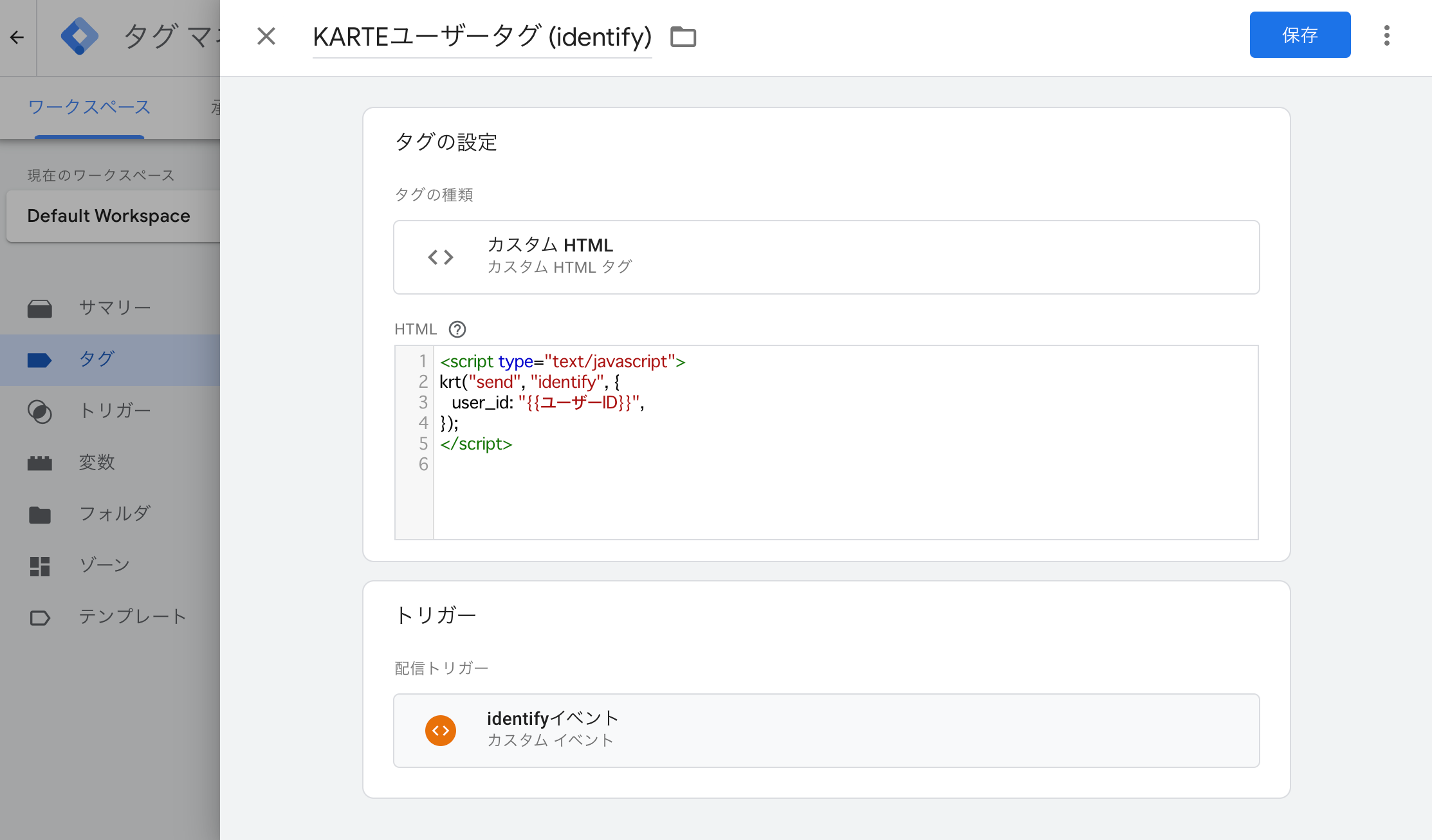1432x840 pixels.
Task: Switch to the ワークスペース tab
Action: click(x=89, y=107)
